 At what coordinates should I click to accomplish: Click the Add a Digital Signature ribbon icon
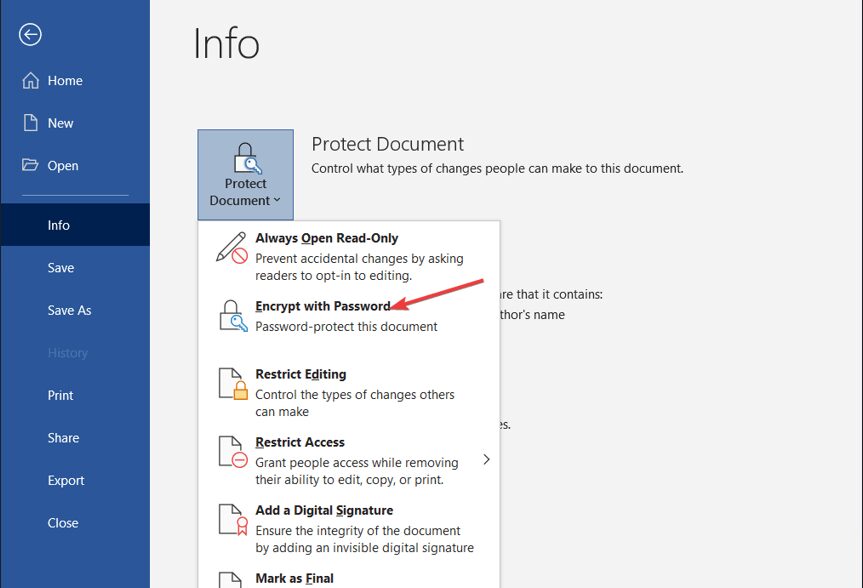232,520
